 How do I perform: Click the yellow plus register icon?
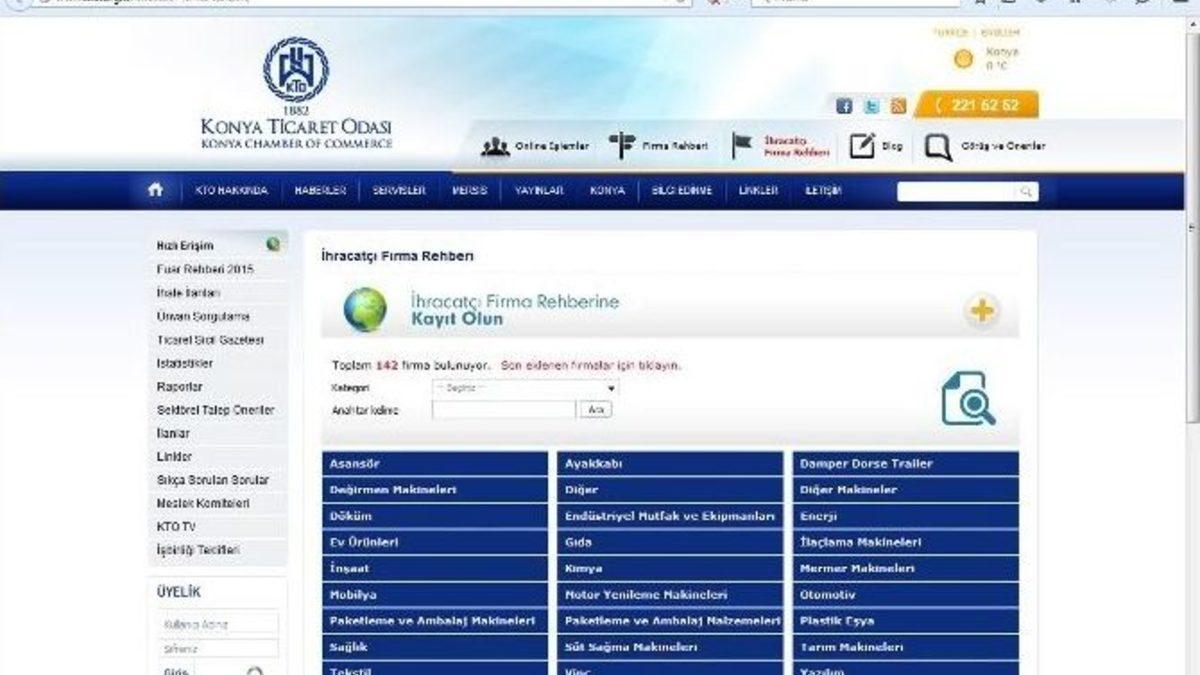tap(982, 311)
